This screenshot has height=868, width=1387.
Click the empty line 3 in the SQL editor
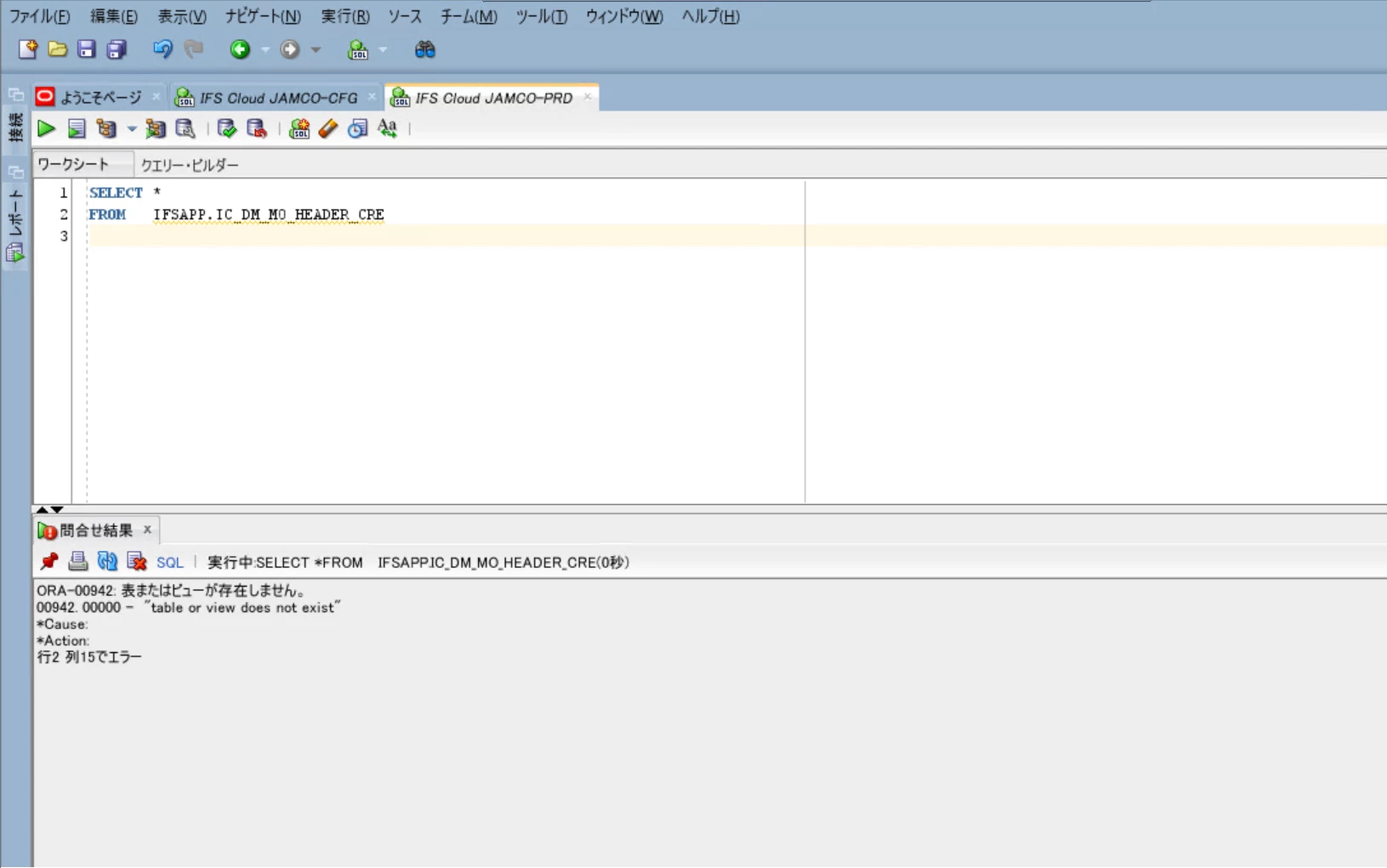[737, 235]
